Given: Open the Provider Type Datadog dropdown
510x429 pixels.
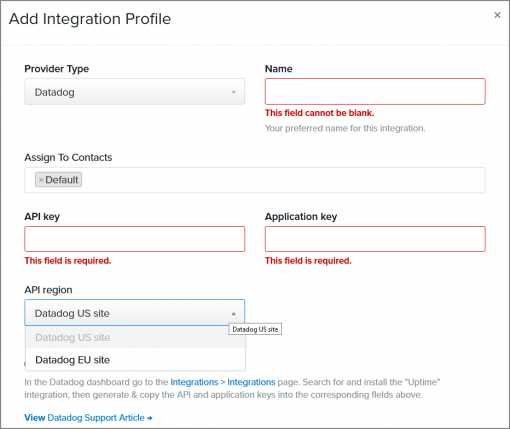Looking at the screenshot, I should pyautogui.click(x=135, y=92).
